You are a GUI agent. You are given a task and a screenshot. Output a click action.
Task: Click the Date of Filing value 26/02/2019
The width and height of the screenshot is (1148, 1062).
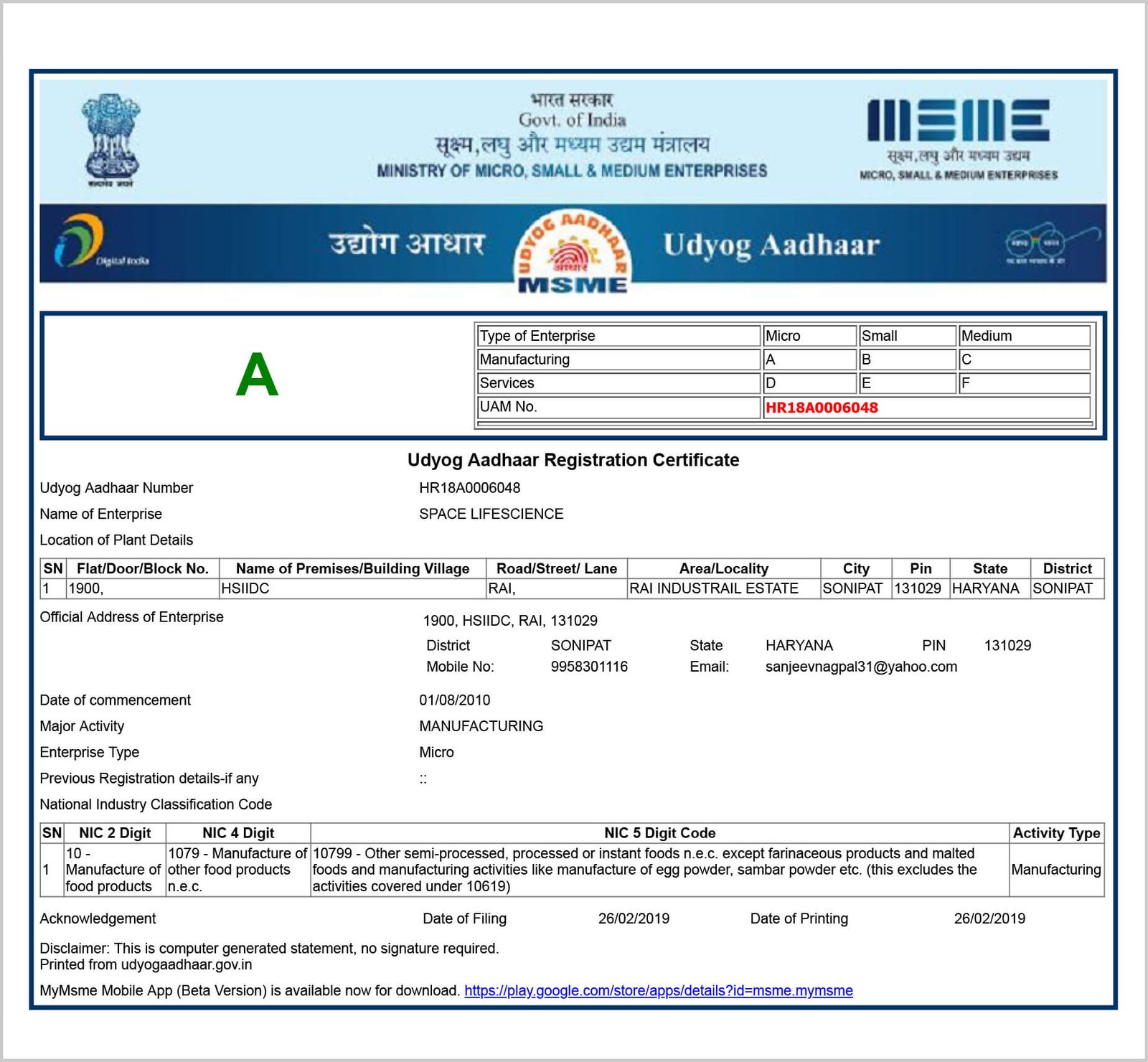[x=634, y=918]
